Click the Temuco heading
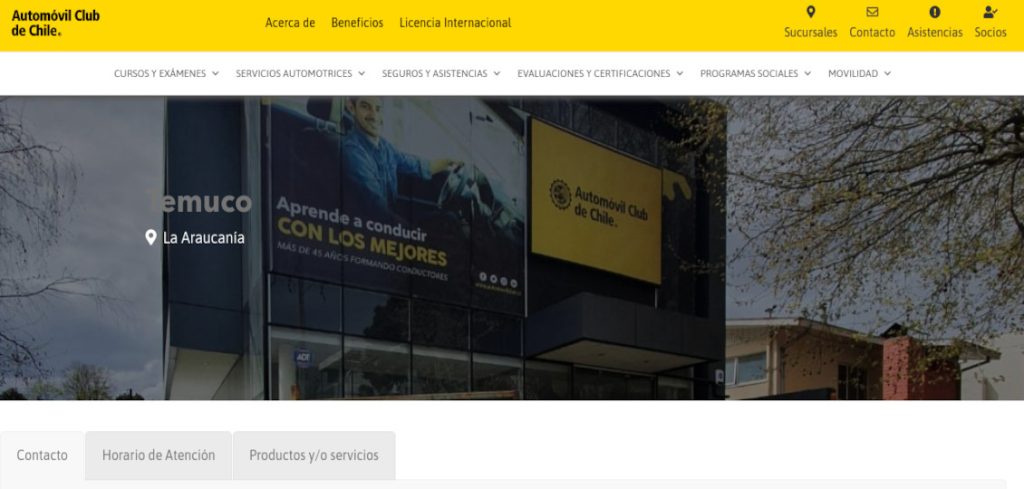 pos(199,202)
